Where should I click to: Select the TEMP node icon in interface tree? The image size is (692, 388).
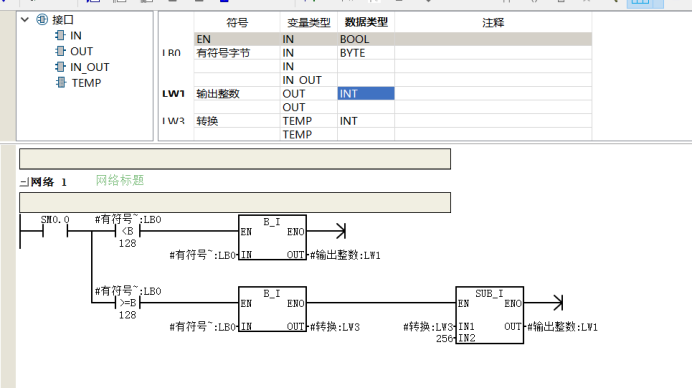point(61,83)
